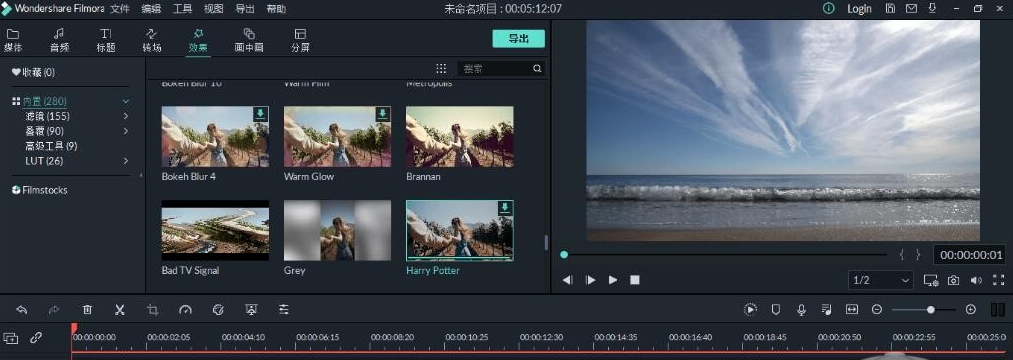The width and height of the screenshot is (1013, 360).
Task: Click the green screen person icon
Action: tap(251, 310)
